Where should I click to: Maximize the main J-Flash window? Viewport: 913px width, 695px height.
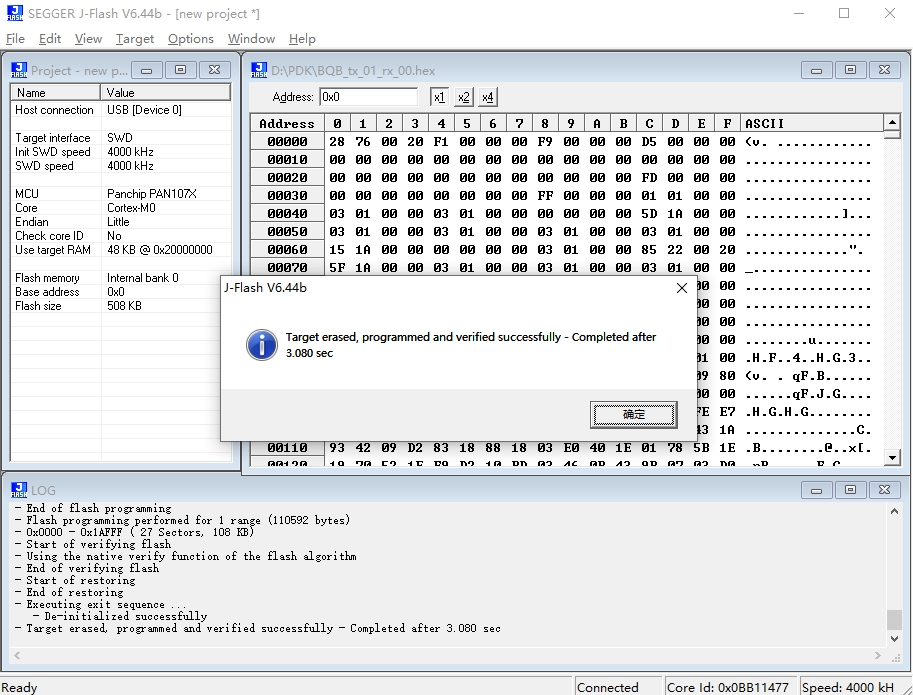pos(844,13)
